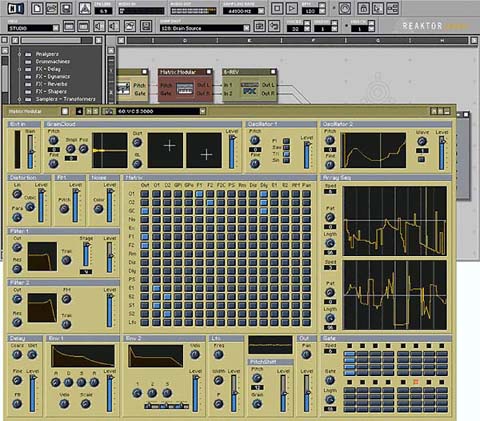Select the FX - Shapers folder in browser

(51, 91)
